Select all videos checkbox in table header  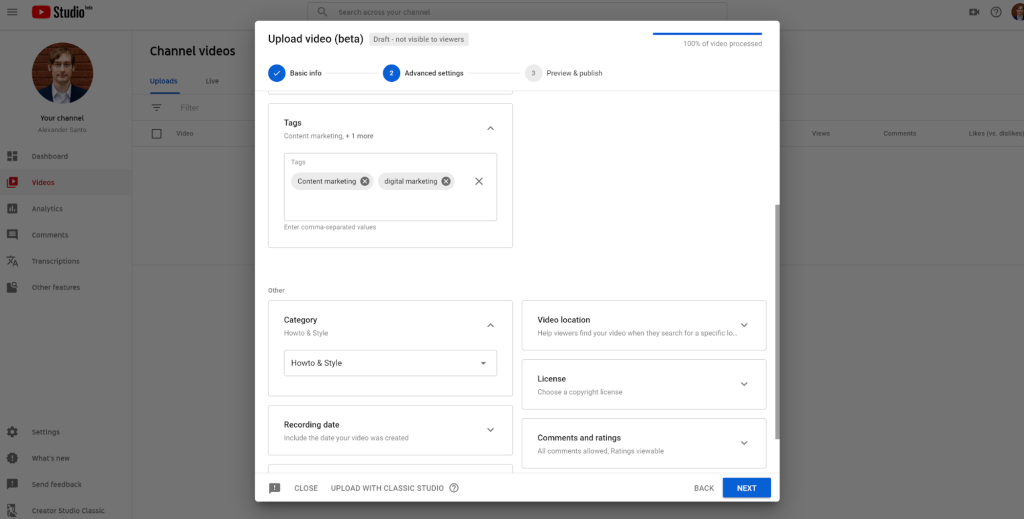coord(156,133)
